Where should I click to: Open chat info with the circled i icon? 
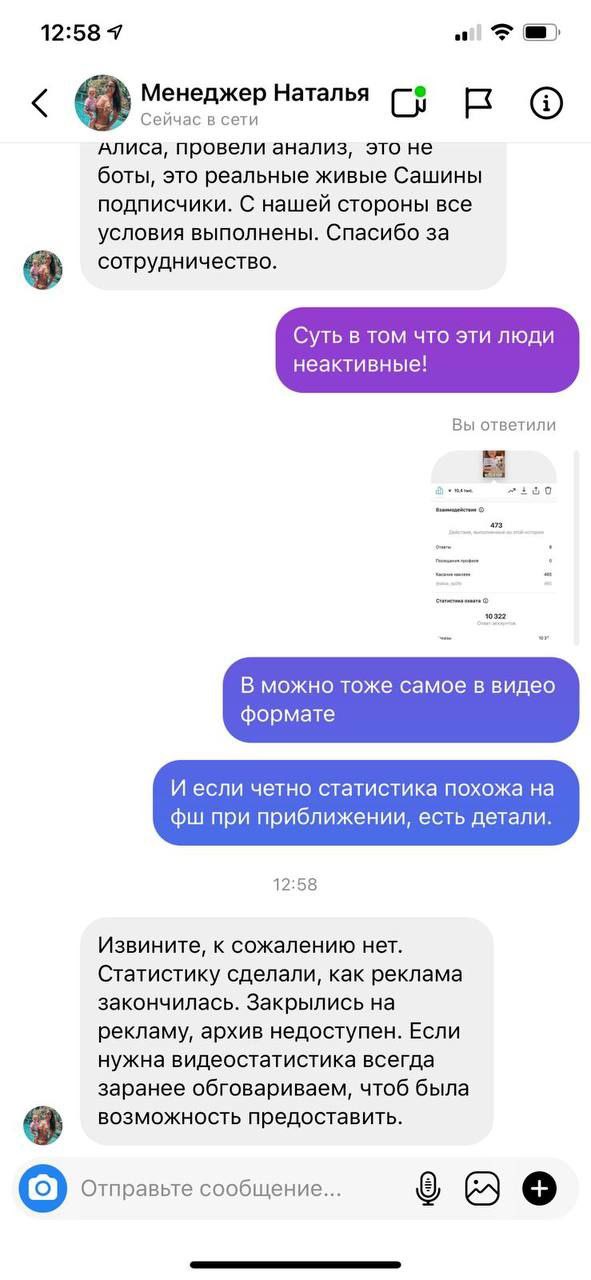point(546,103)
